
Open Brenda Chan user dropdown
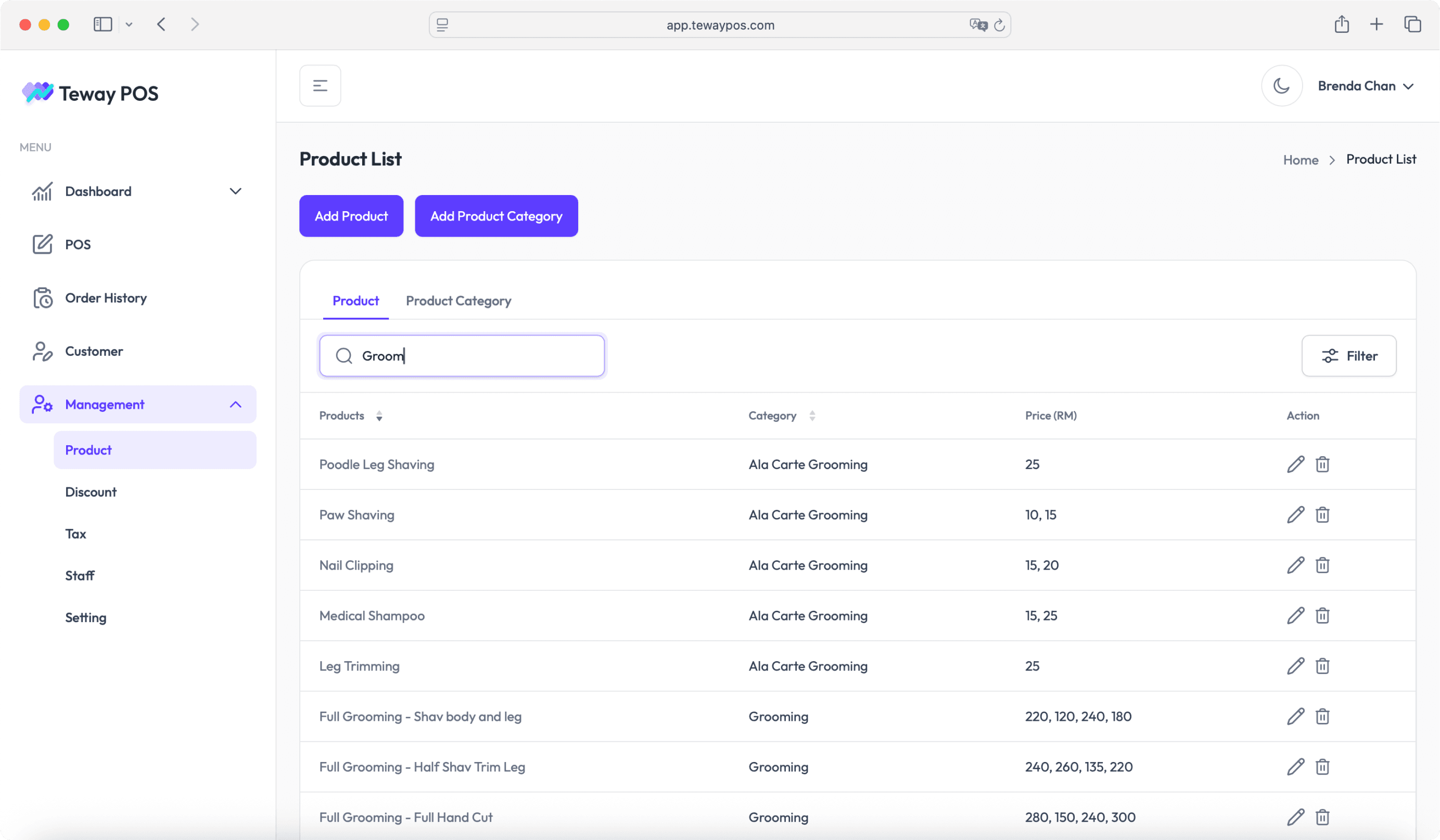click(1365, 86)
